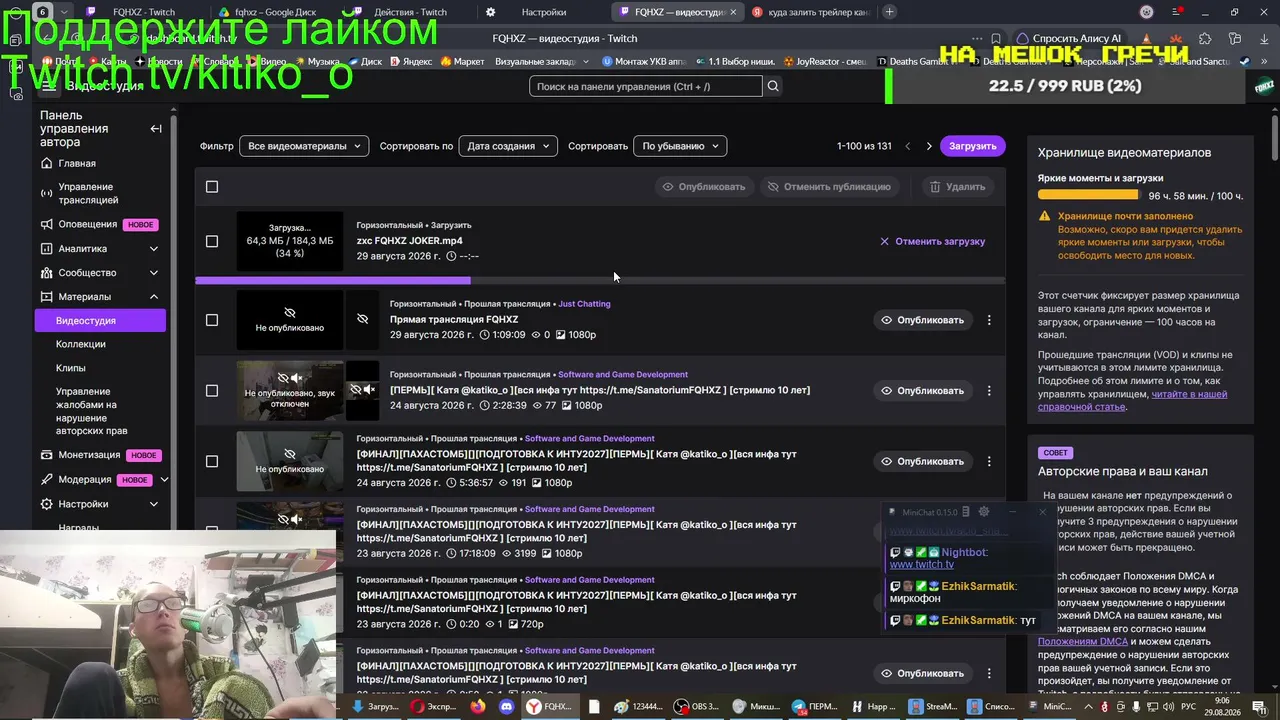Open Дата создания sort dropdown

point(508,146)
